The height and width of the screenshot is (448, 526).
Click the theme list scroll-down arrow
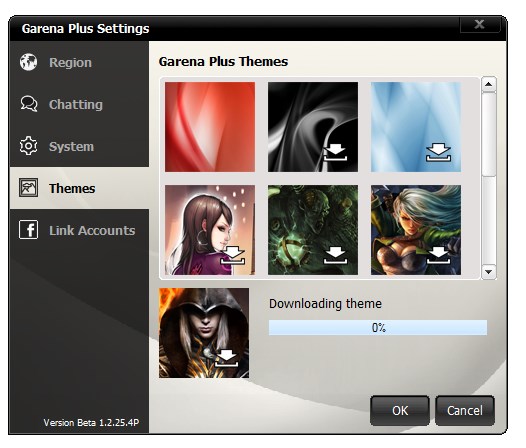point(489,272)
